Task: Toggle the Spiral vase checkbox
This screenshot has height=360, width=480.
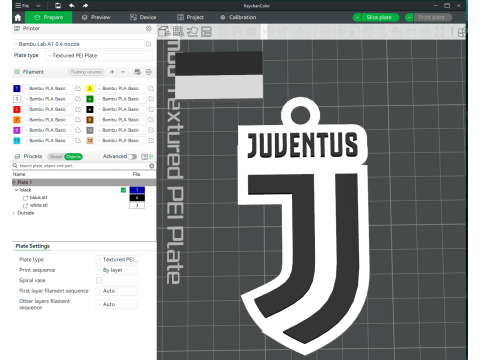Action: point(99,280)
